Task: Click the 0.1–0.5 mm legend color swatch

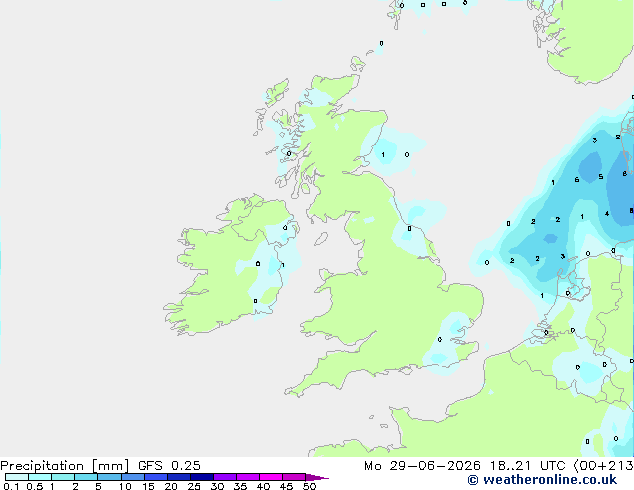Action: click(17, 477)
